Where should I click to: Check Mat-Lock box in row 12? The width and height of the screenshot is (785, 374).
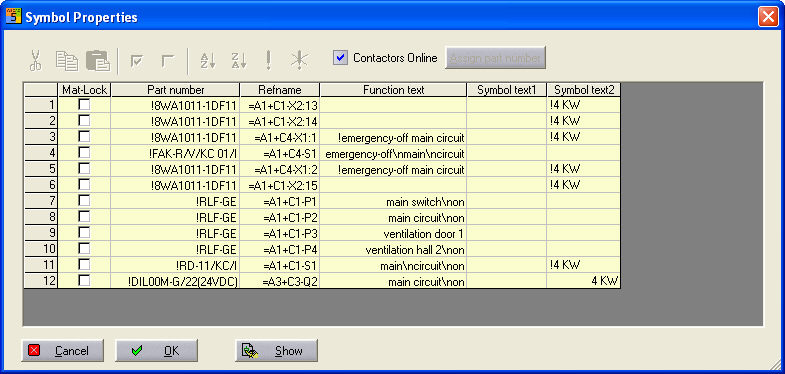[x=85, y=281]
